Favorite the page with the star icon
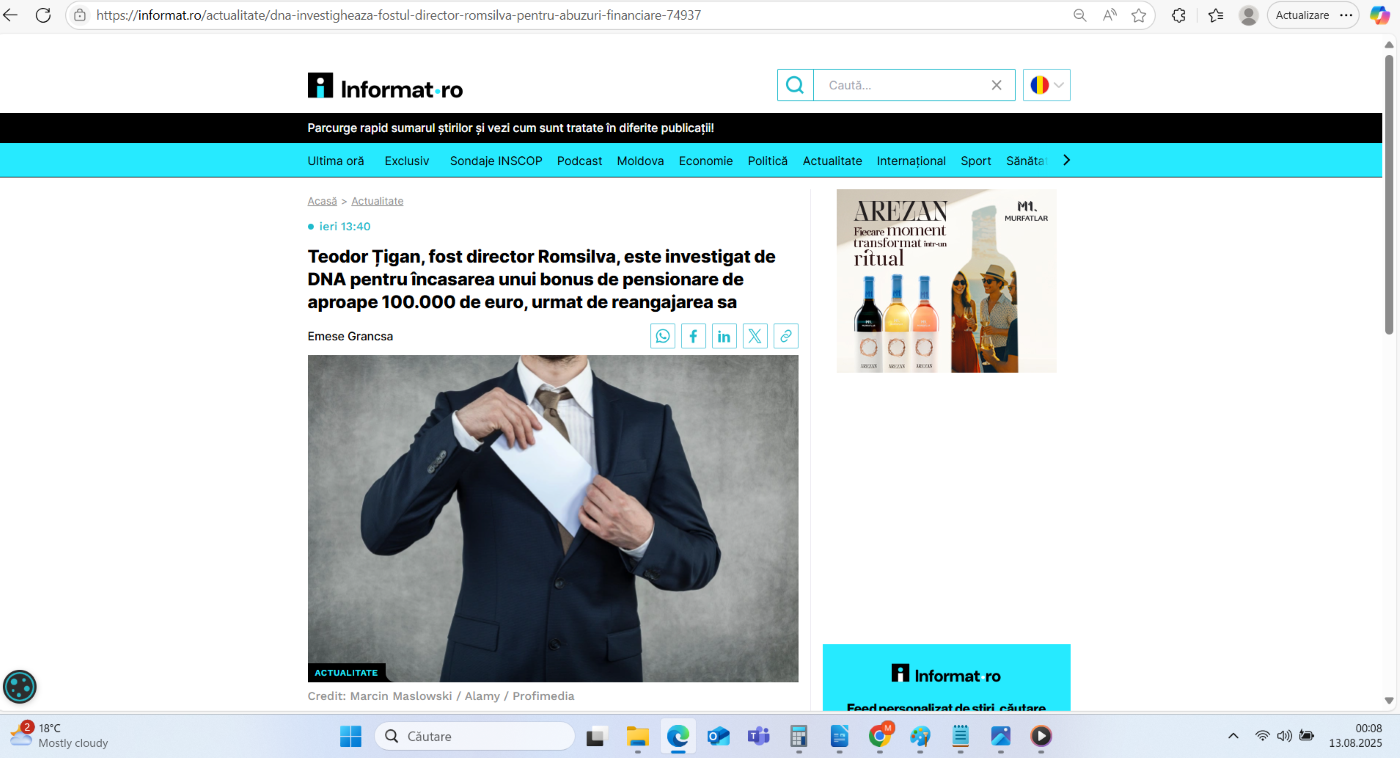Image resolution: width=1400 pixels, height=758 pixels. (x=1138, y=15)
